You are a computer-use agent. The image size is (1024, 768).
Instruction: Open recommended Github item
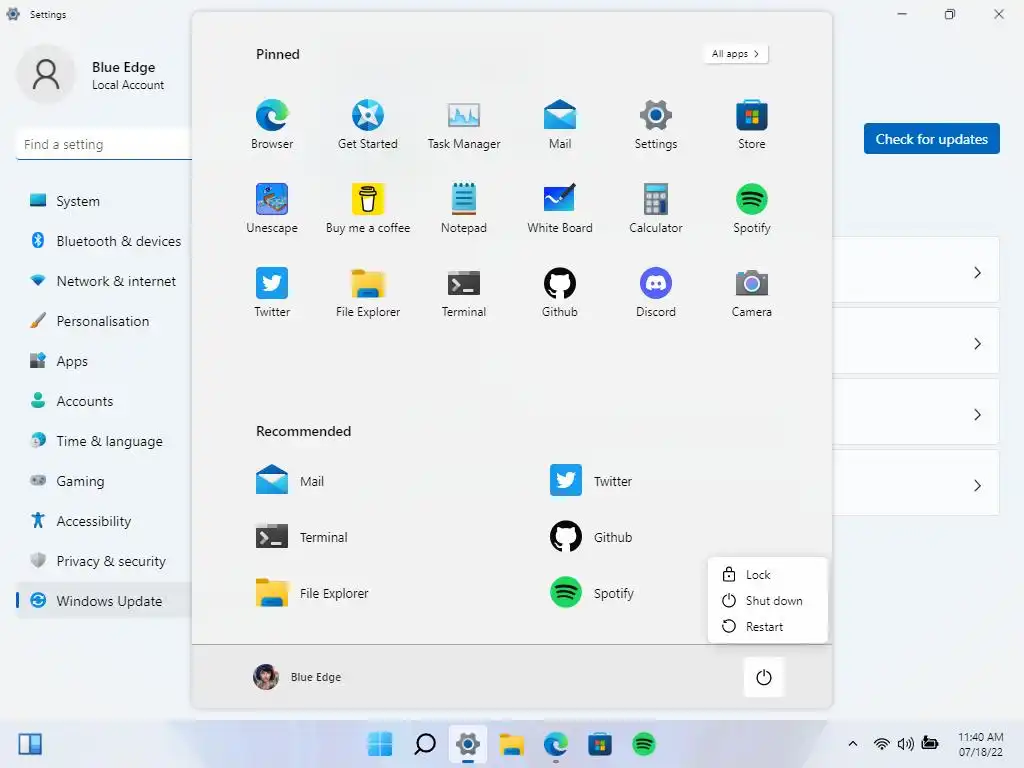[591, 537]
